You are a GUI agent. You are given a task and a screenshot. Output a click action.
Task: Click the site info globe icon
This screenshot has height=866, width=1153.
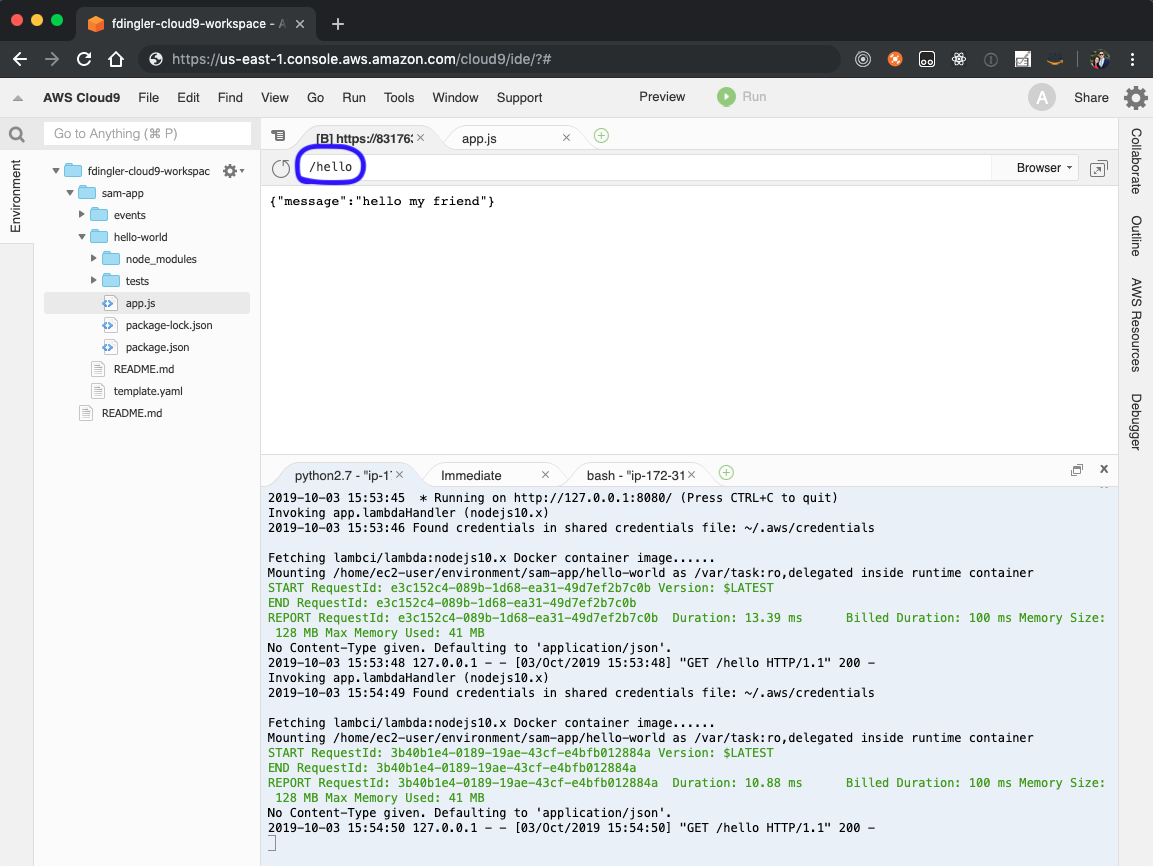(x=156, y=59)
